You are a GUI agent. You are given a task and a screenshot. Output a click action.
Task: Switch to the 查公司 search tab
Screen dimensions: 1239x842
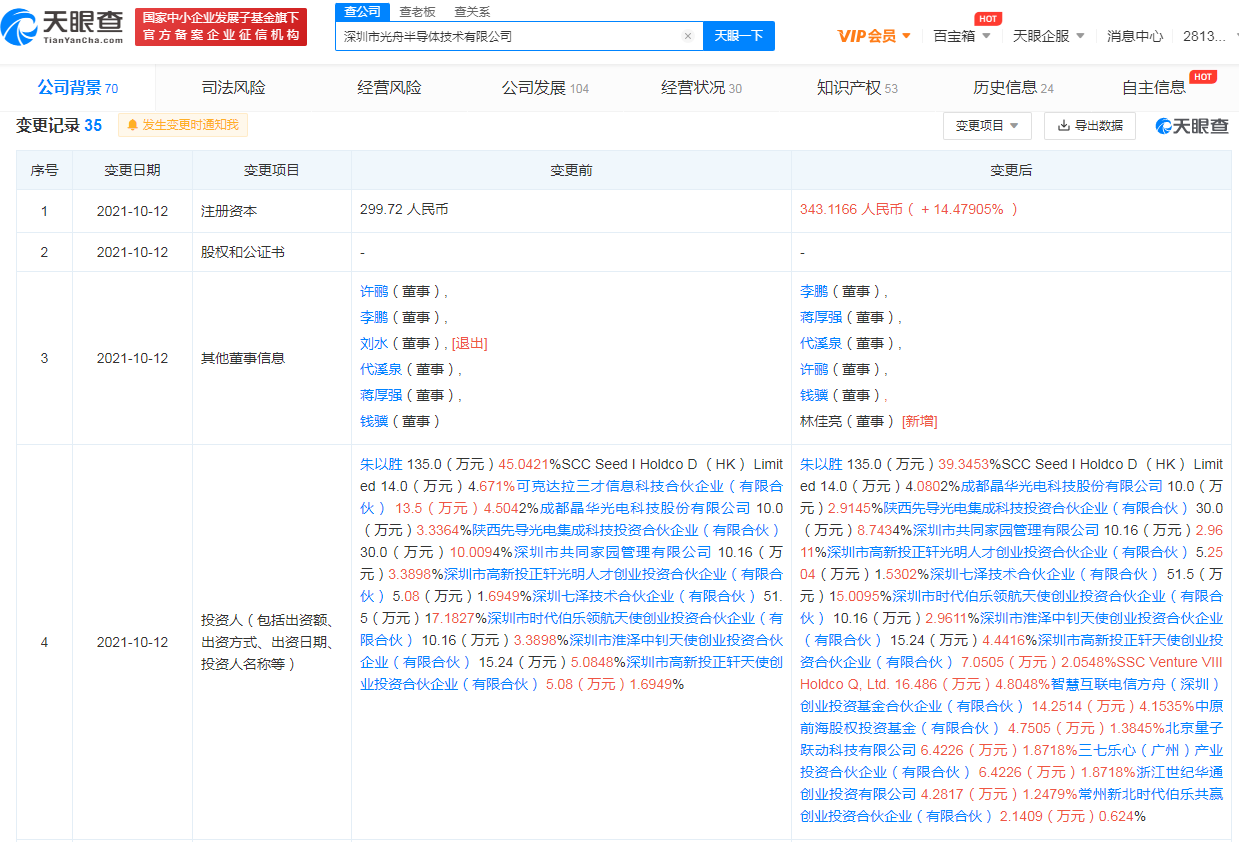point(362,12)
